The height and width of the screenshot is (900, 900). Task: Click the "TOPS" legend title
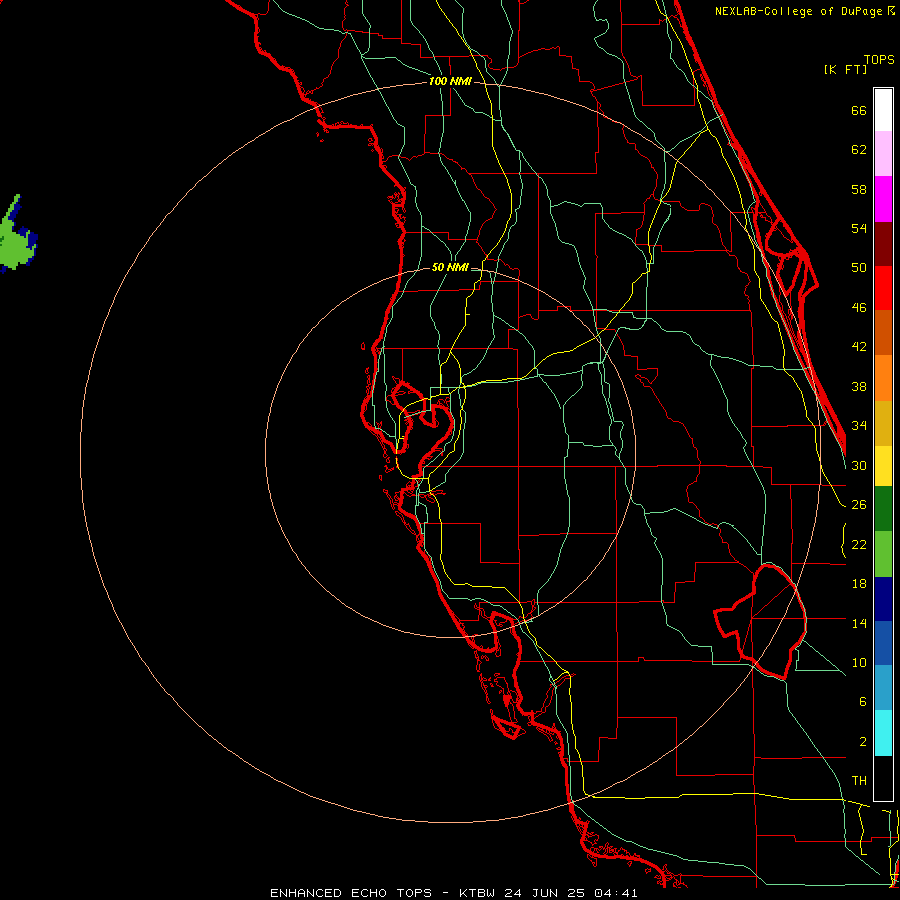coord(879,59)
